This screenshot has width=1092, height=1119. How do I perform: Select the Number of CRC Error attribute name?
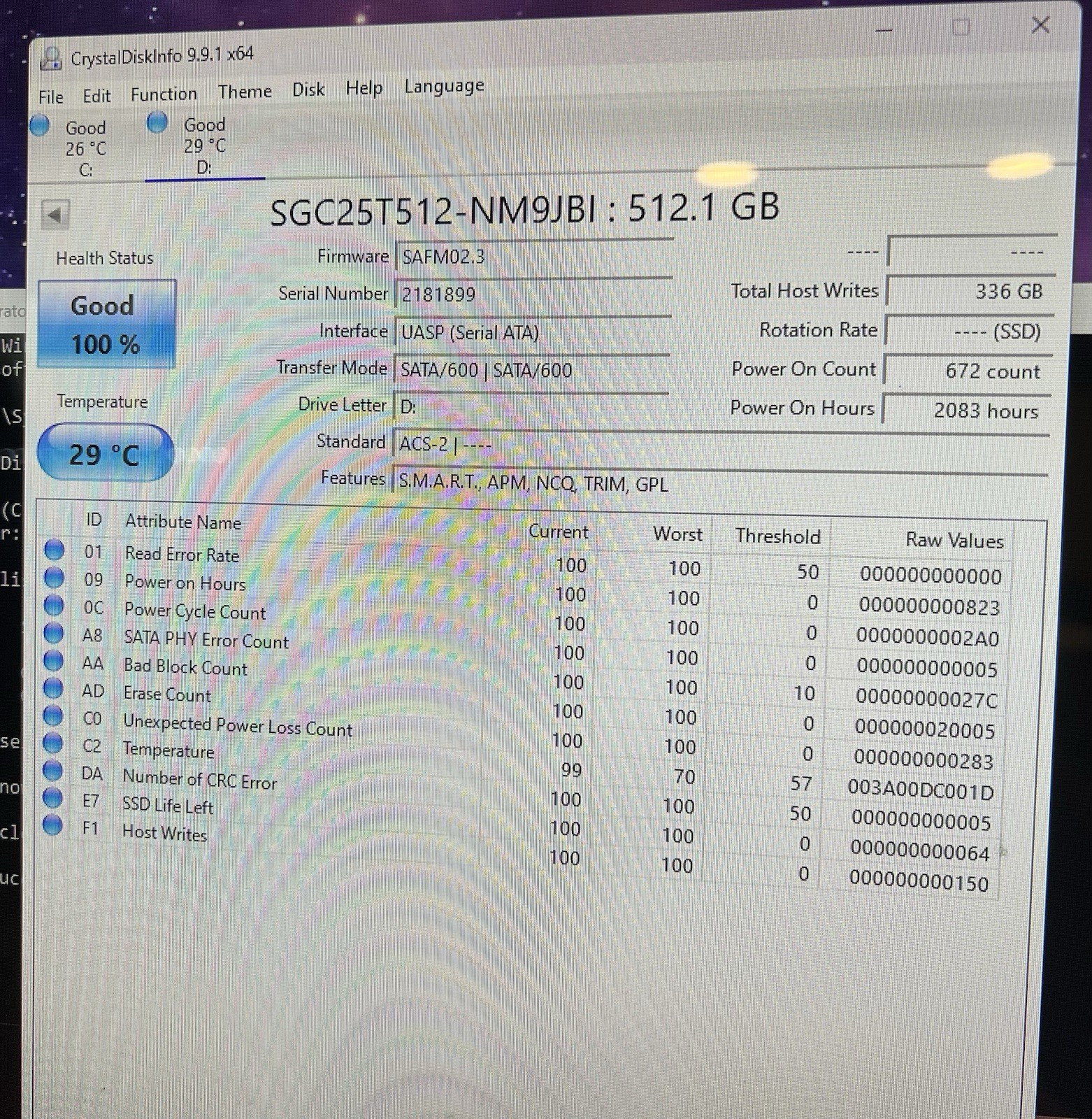click(x=200, y=779)
